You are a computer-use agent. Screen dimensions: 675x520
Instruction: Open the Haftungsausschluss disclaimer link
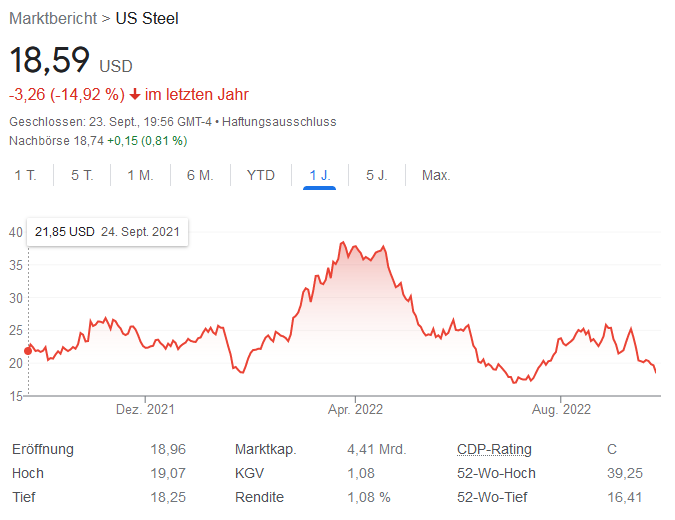click(279, 122)
